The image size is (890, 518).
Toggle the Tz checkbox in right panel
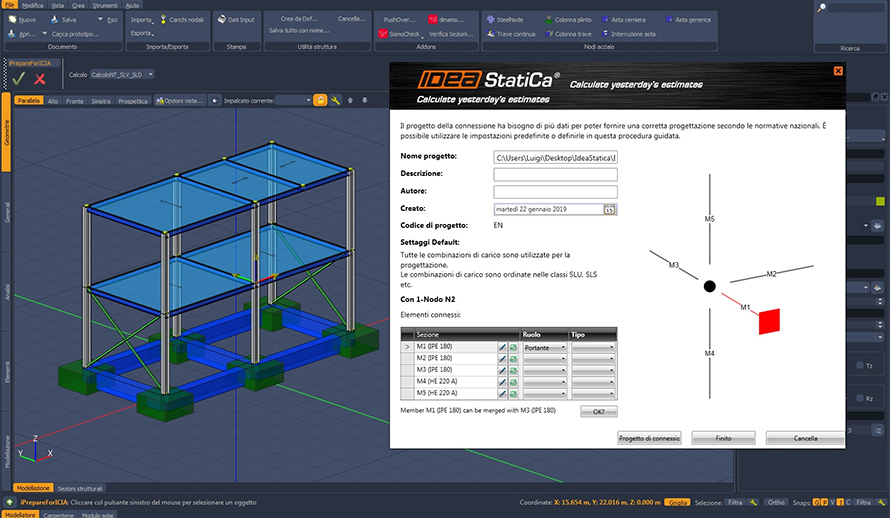[x=860, y=365]
